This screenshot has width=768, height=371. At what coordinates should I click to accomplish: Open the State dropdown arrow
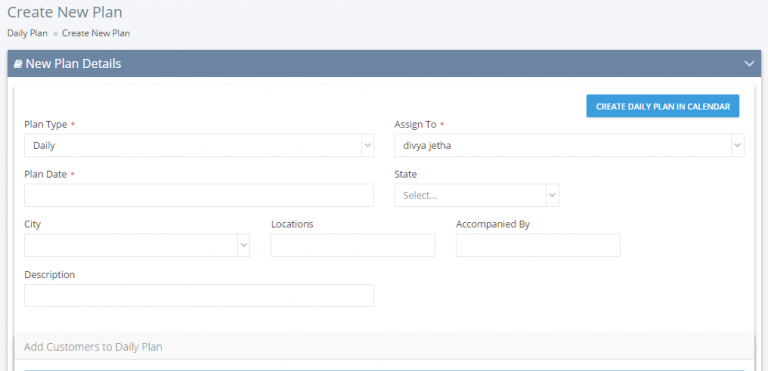coord(552,195)
